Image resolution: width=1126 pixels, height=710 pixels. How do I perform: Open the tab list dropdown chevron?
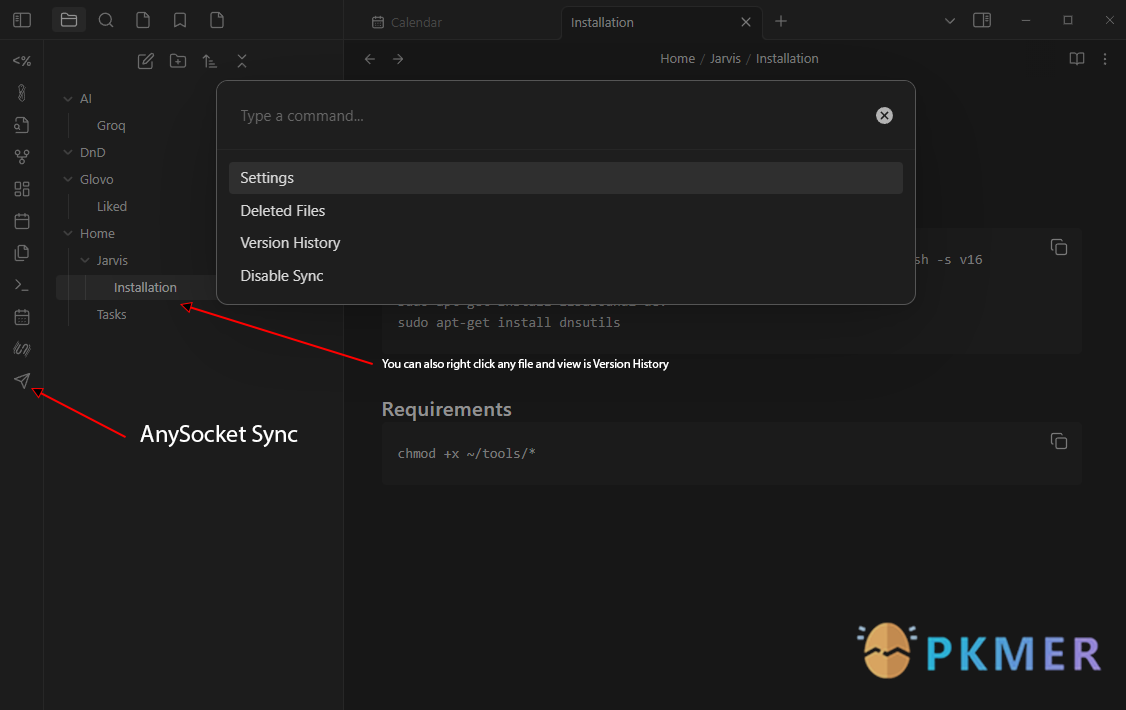click(949, 21)
